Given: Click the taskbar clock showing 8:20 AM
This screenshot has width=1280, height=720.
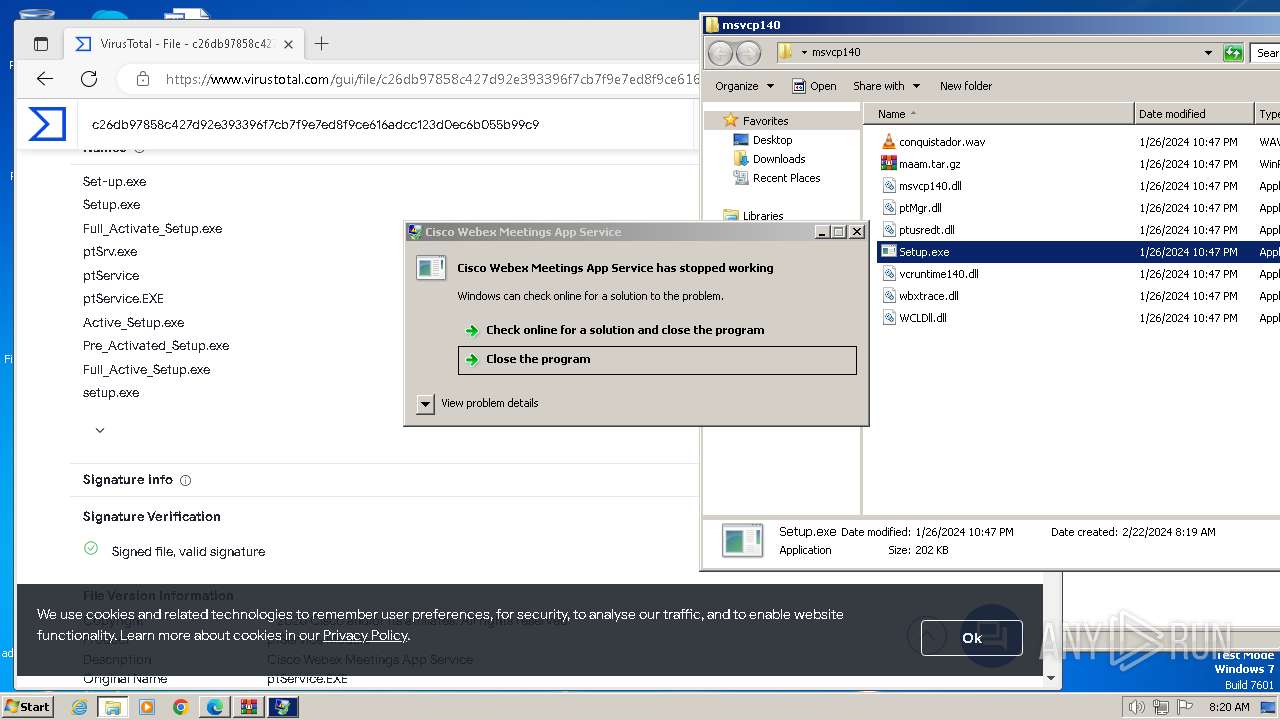Looking at the screenshot, I should (x=1229, y=707).
